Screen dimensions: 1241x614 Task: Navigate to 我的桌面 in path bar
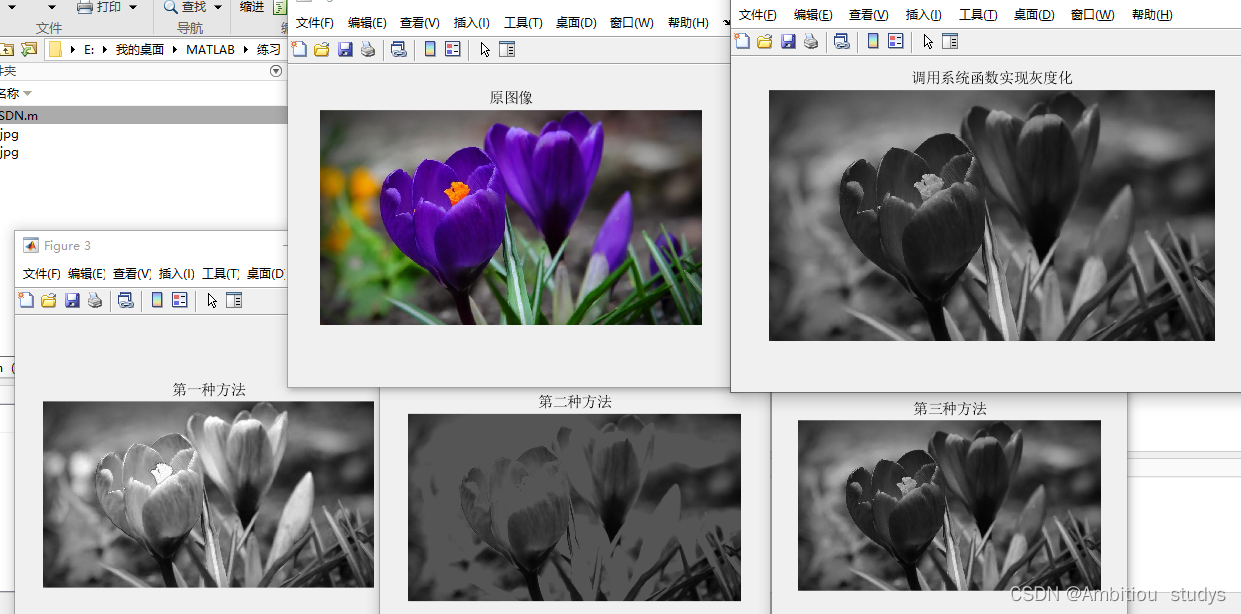[x=140, y=50]
